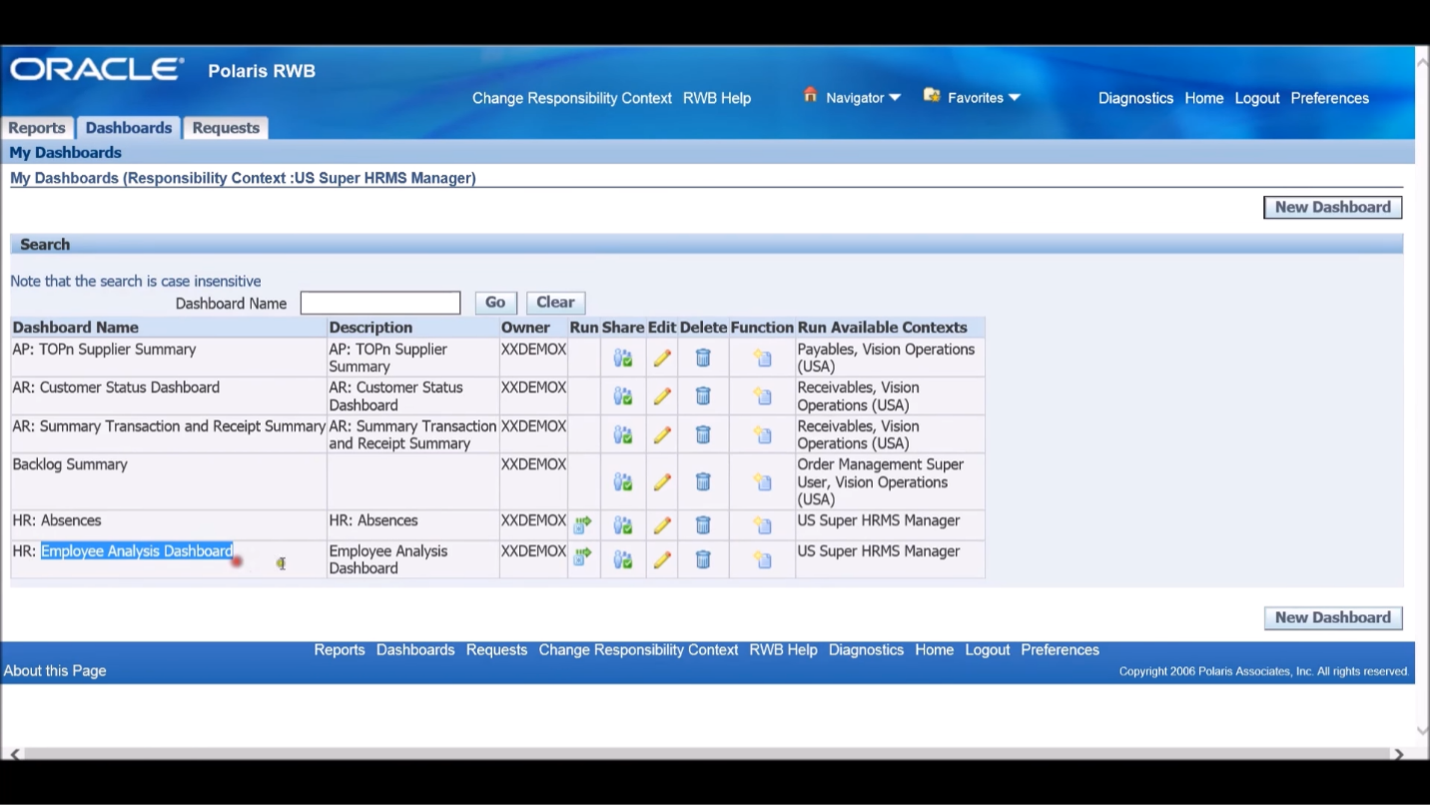The image size is (1430, 809).
Task: Share AR: Summary Transaction and Receipt Summary
Action: click(x=623, y=435)
